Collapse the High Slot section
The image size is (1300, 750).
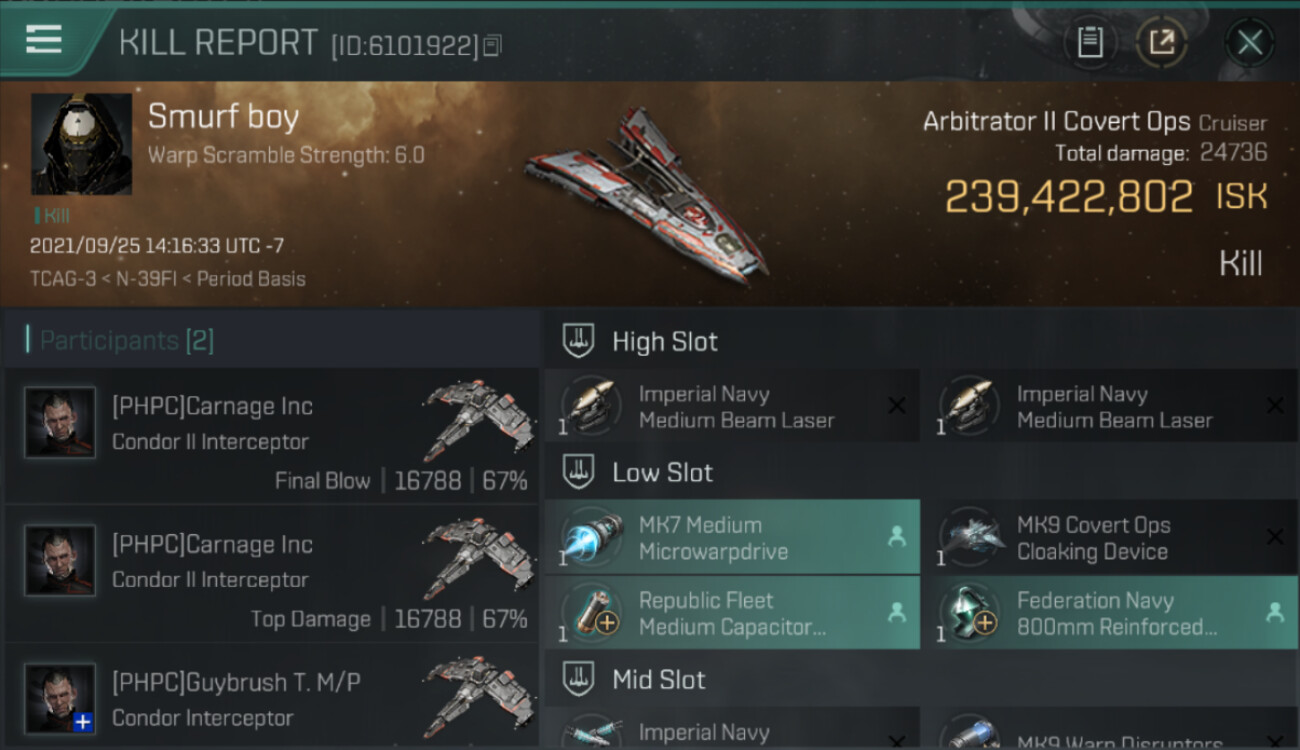tap(578, 340)
